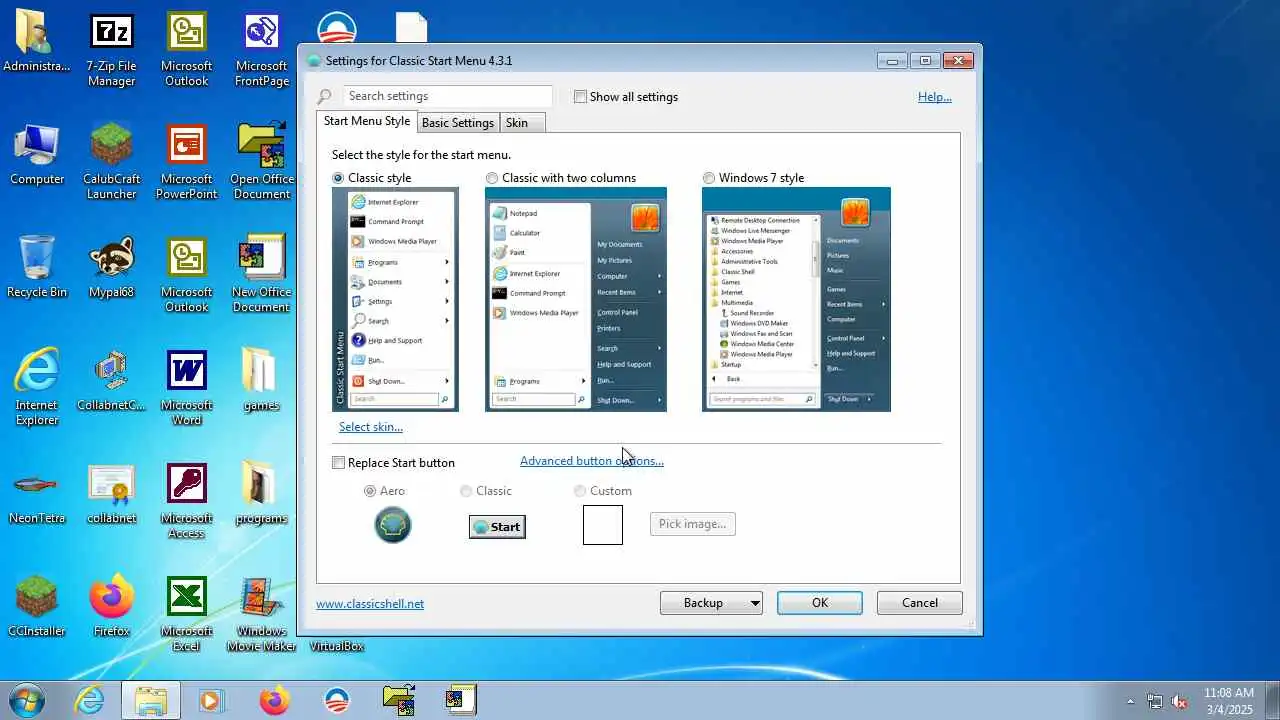Open Internet Explorer from the taskbar
Viewport: 1280px width, 720px height.
pyautogui.click(x=90, y=700)
